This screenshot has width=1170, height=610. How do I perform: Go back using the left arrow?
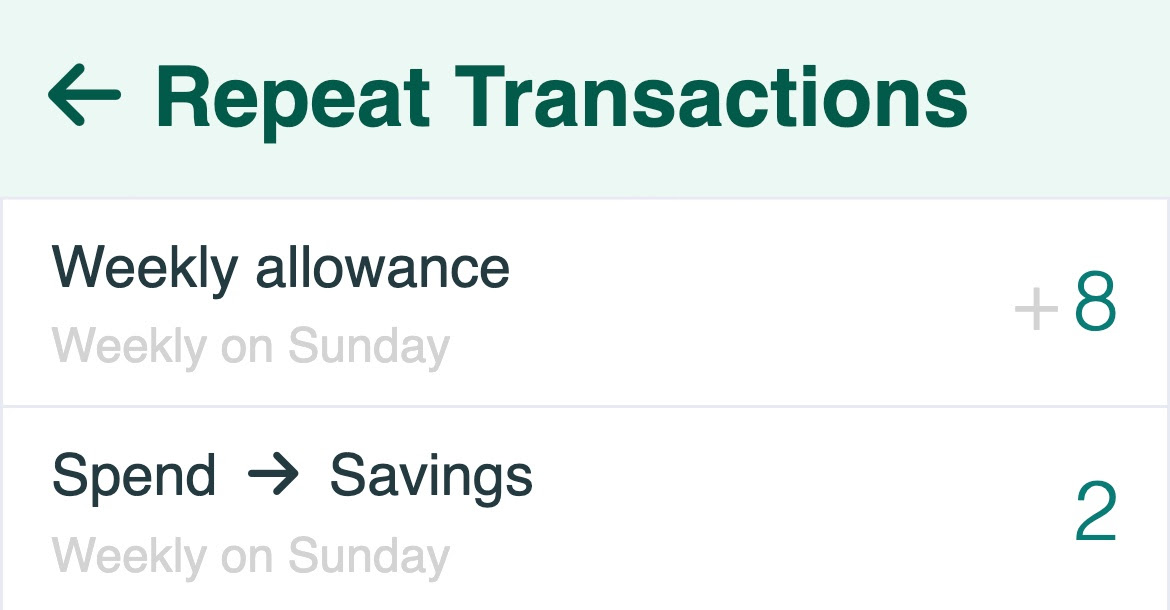84,97
